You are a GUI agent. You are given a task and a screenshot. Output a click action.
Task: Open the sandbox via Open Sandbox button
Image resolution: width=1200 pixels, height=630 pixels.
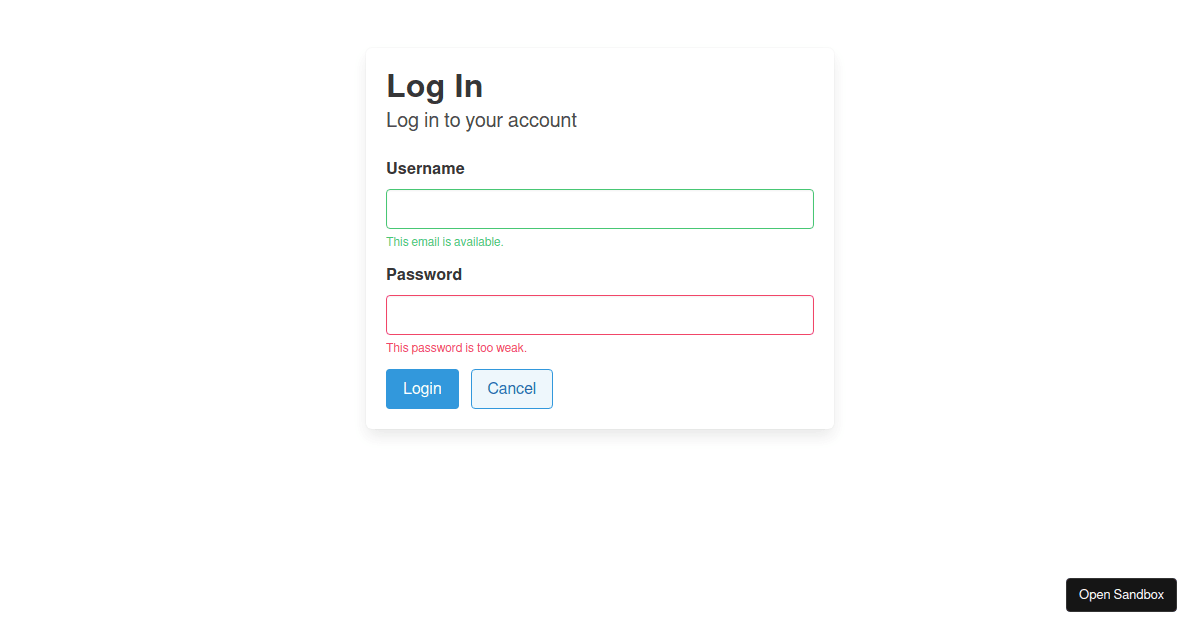coord(1121,595)
